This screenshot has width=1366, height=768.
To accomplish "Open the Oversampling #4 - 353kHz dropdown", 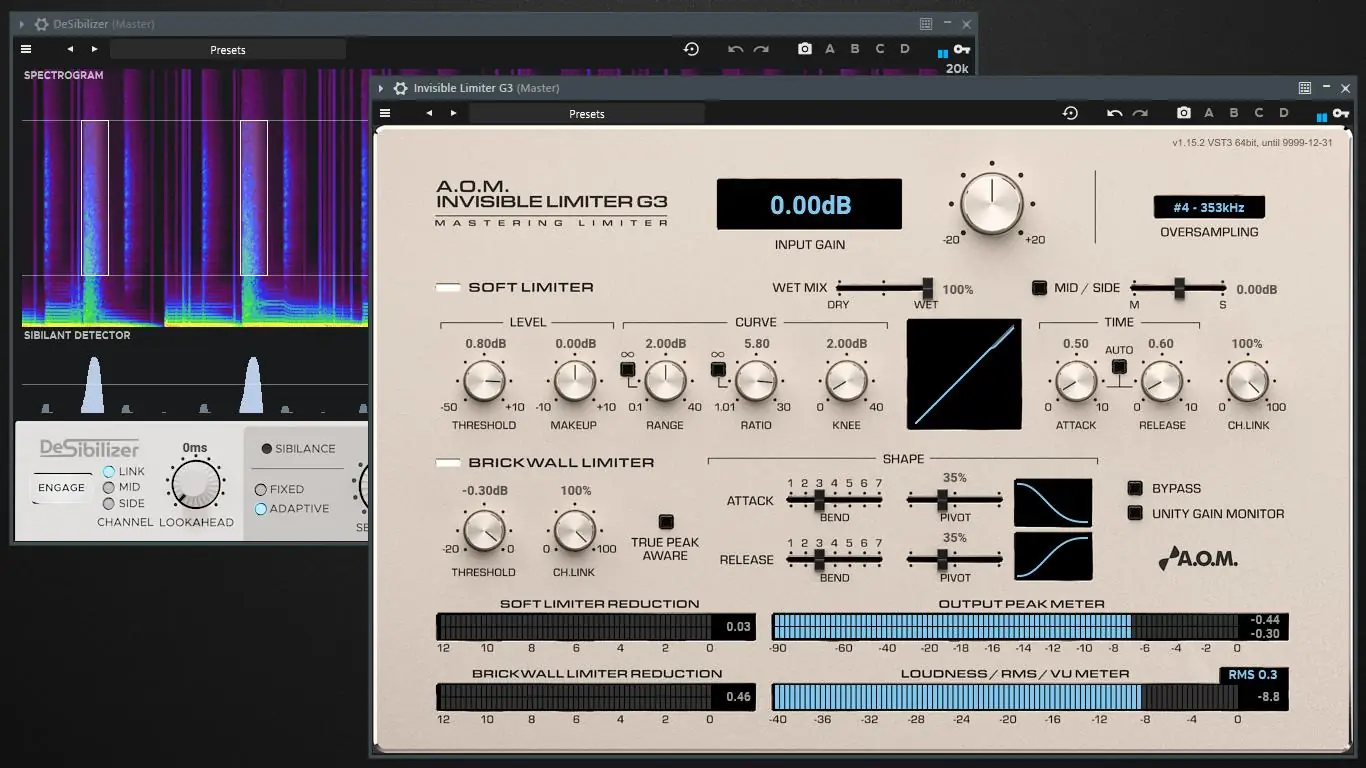I will click(x=1209, y=207).
